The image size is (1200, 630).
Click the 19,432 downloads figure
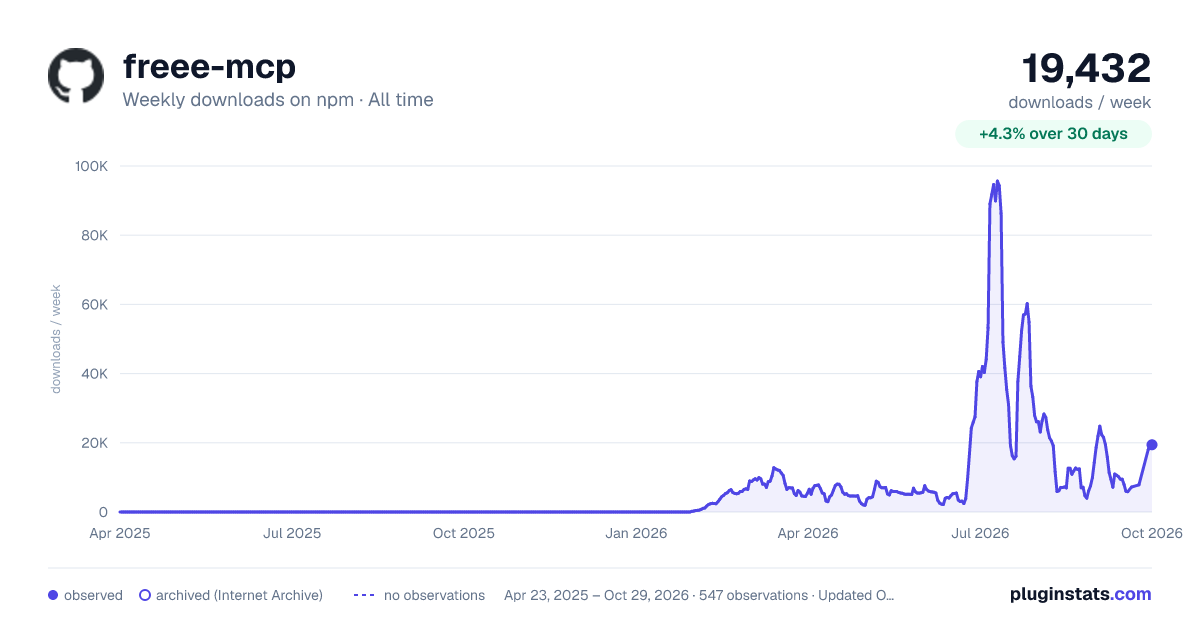pyautogui.click(x=1086, y=68)
